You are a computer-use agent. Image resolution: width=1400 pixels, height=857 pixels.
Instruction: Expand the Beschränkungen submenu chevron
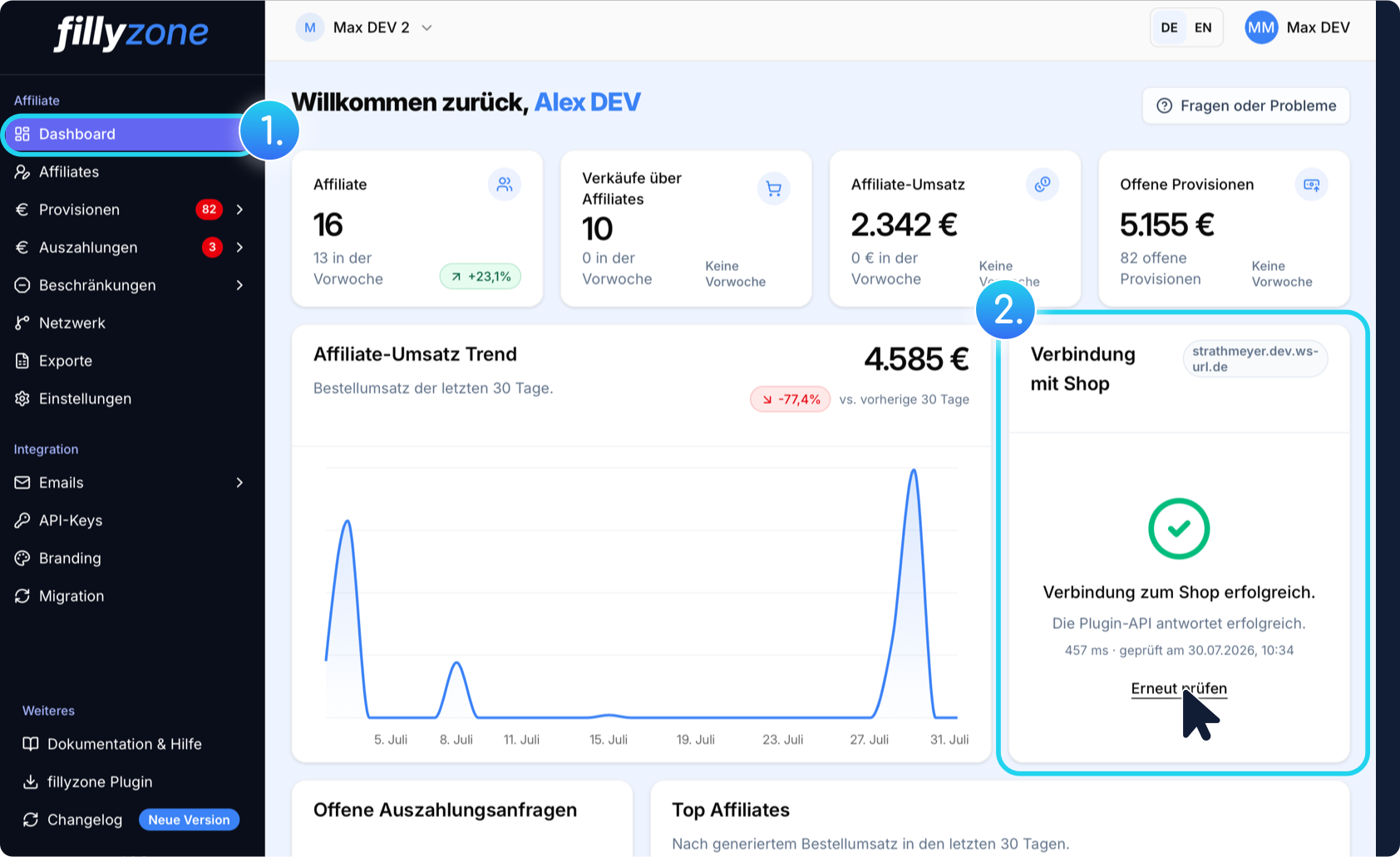(239, 285)
